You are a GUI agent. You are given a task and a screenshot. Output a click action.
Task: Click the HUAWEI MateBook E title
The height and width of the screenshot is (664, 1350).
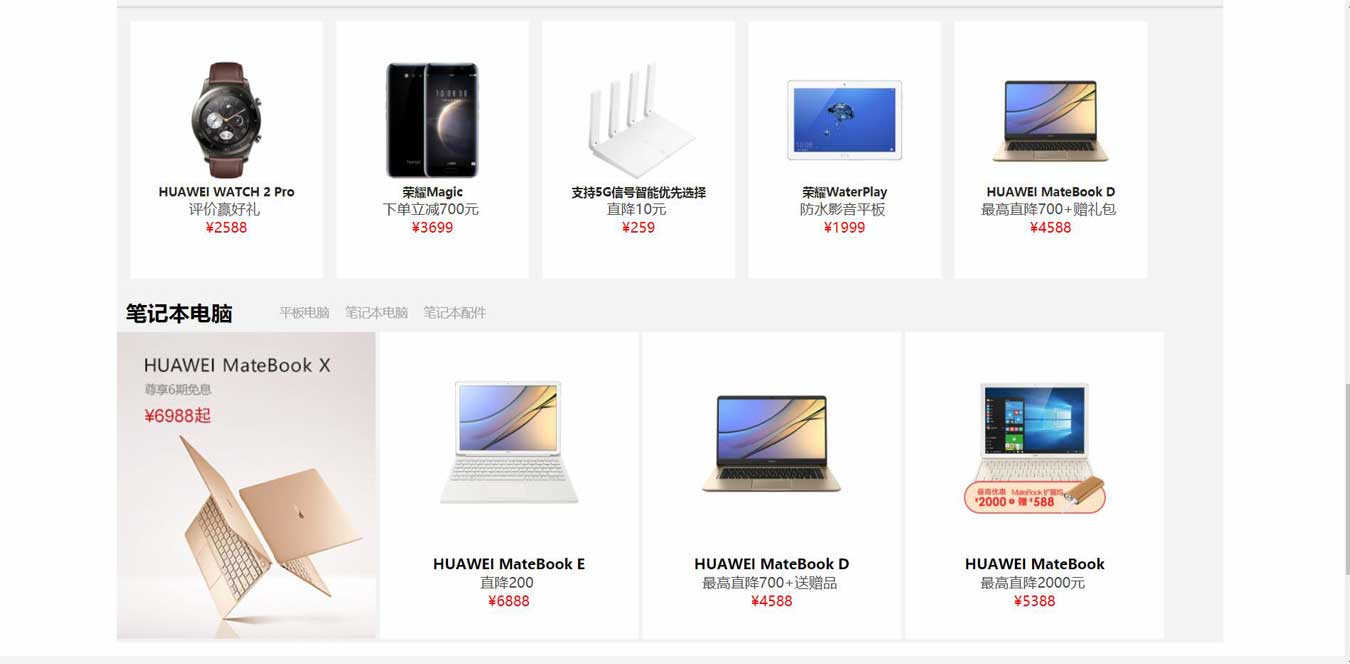click(509, 564)
